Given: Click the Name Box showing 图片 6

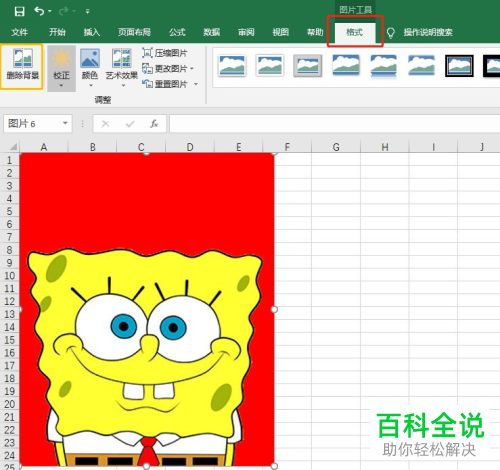Looking at the screenshot, I should coord(32,124).
